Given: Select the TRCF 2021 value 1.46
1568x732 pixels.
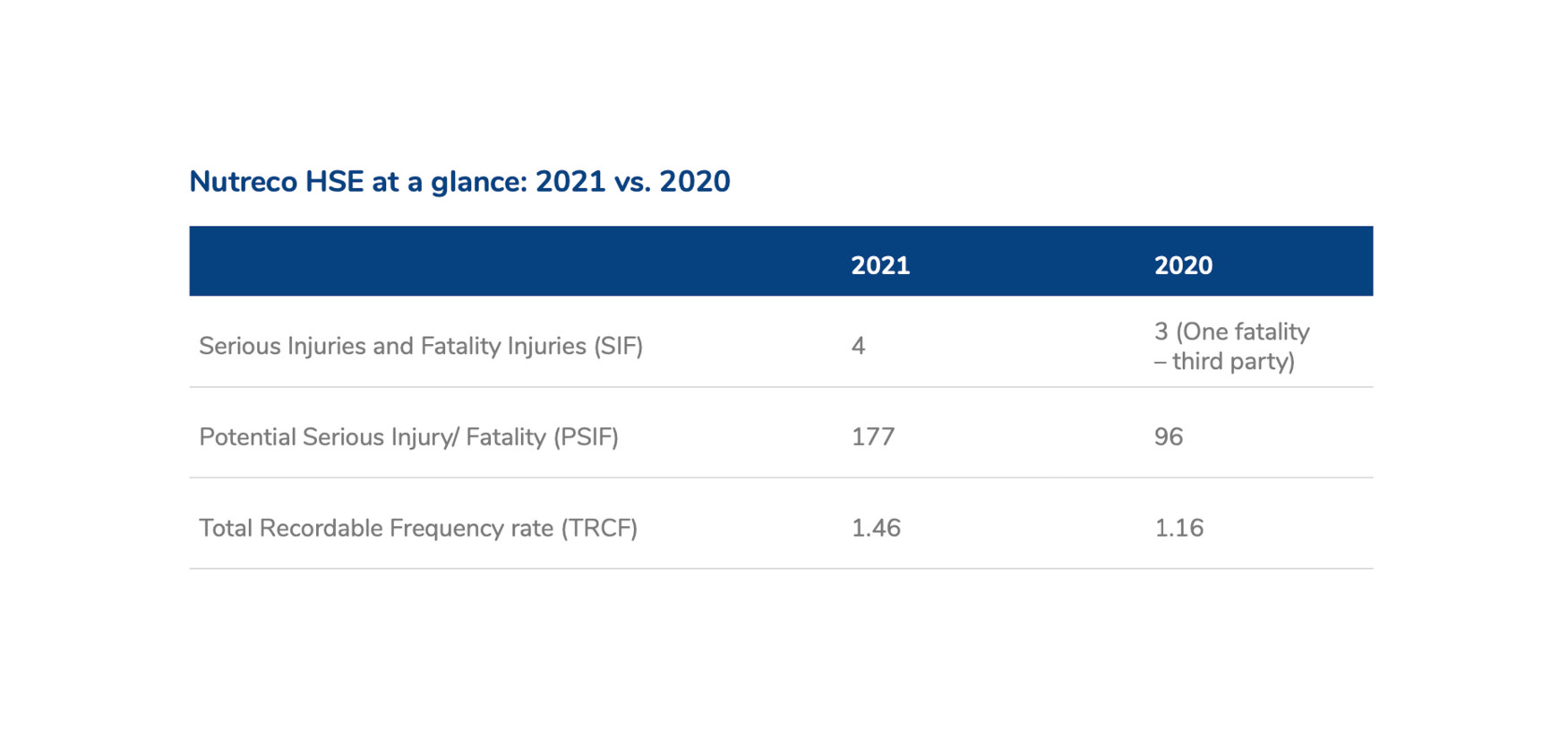Looking at the screenshot, I should coord(876,528).
